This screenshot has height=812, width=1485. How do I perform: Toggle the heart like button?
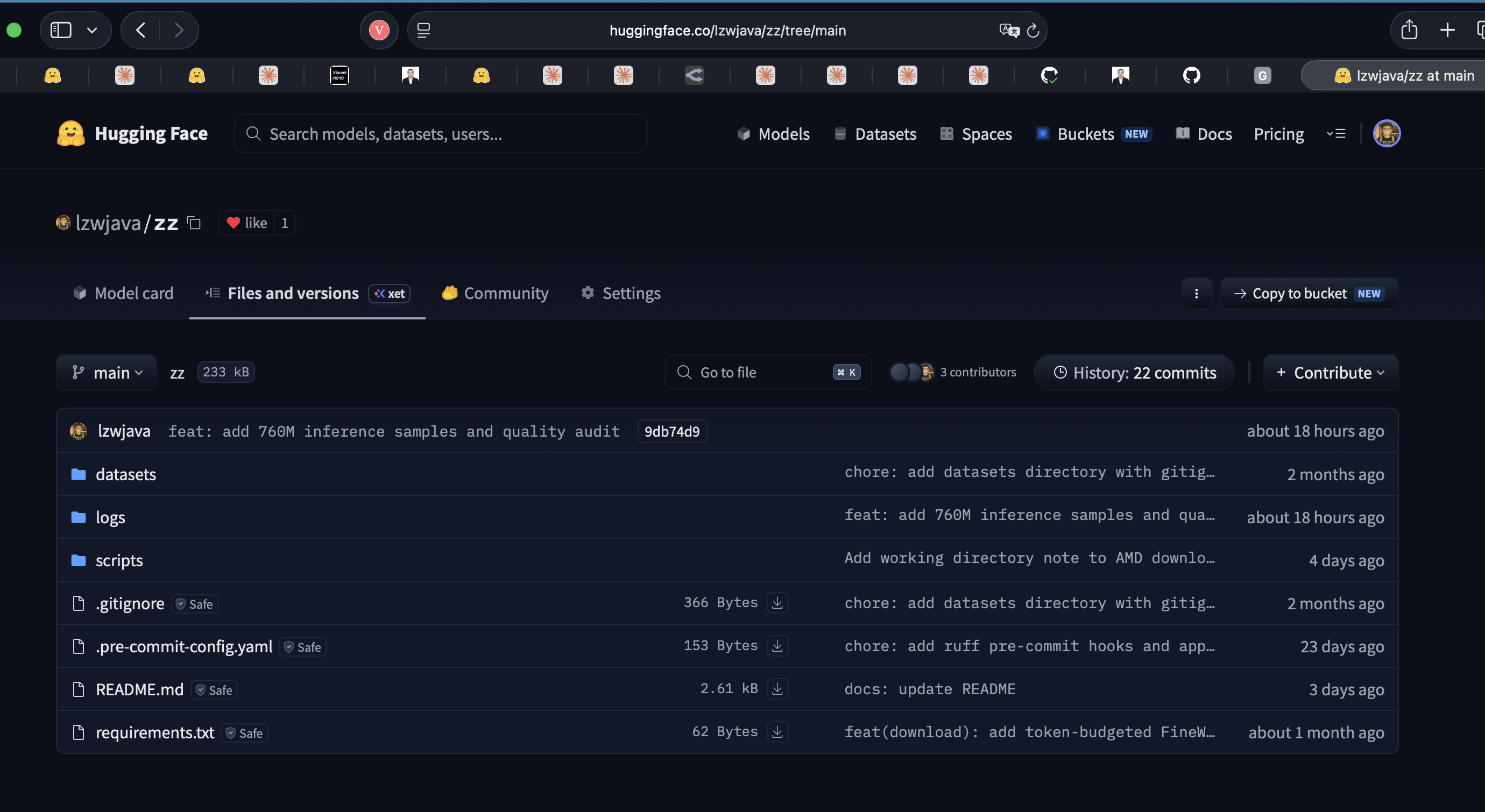[246, 223]
